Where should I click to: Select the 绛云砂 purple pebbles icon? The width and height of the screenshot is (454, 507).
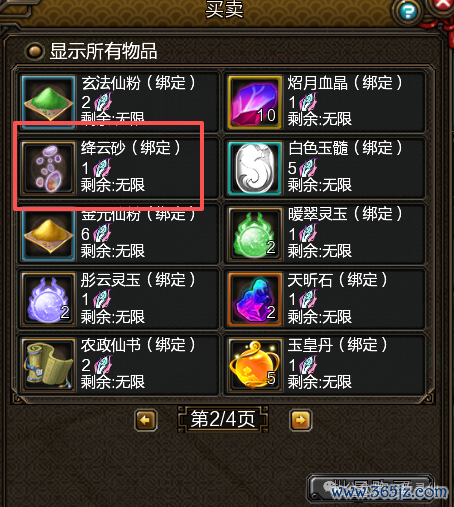[49, 168]
